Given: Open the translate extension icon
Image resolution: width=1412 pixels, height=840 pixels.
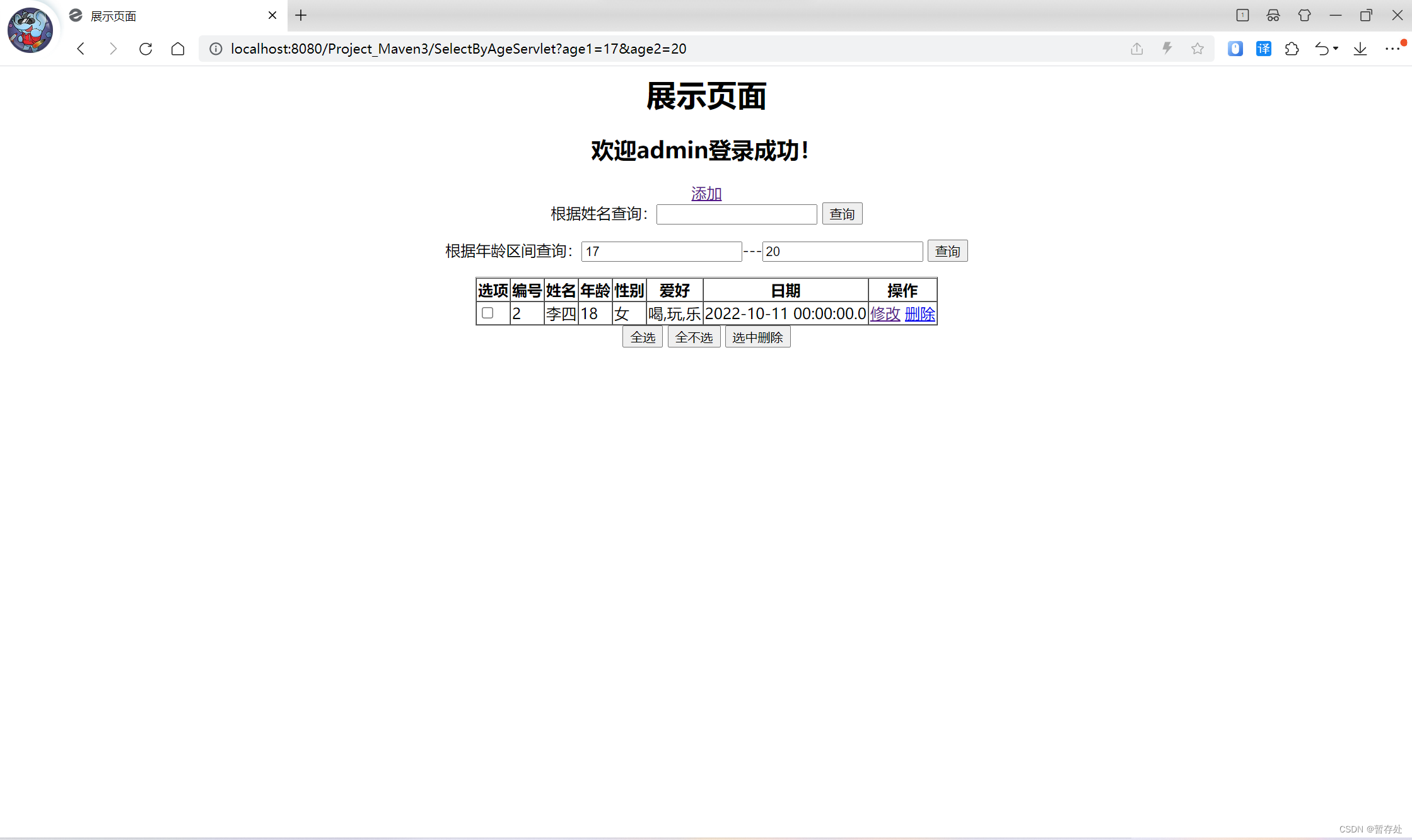Looking at the screenshot, I should click(1264, 49).
